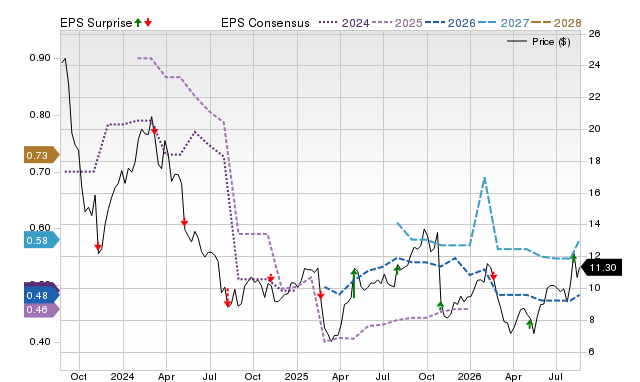This screenshot has height=382, width=640.
Task: Click the 2024 label on the date axis
Action: tap(122, 376)
